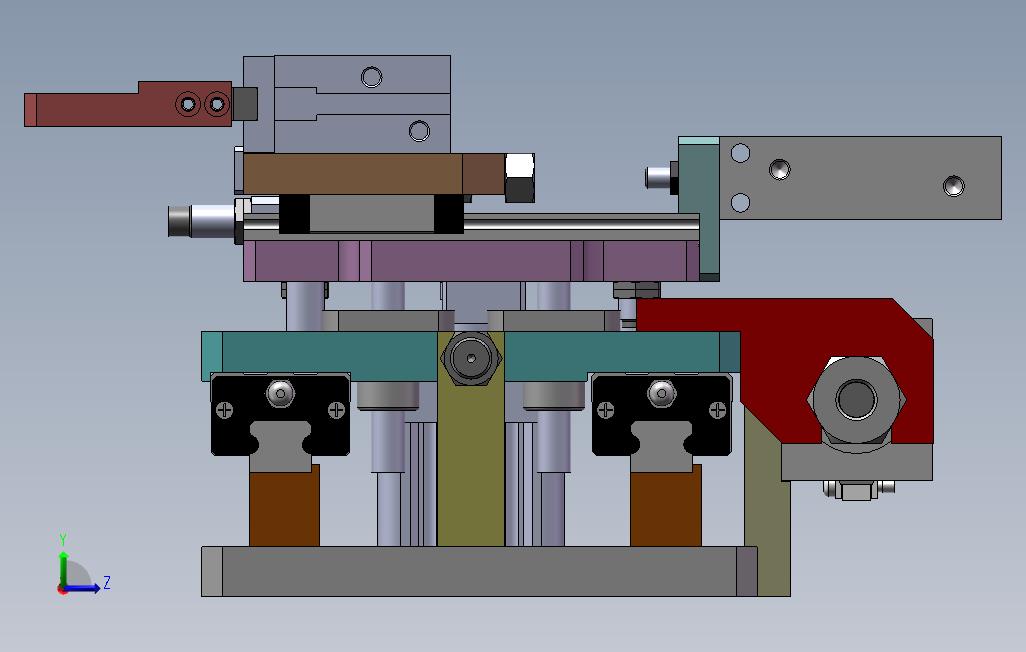Select the left brown rail support block
Image resolution: width=1026 pixels, height=652 pixels.
point(284,505)
